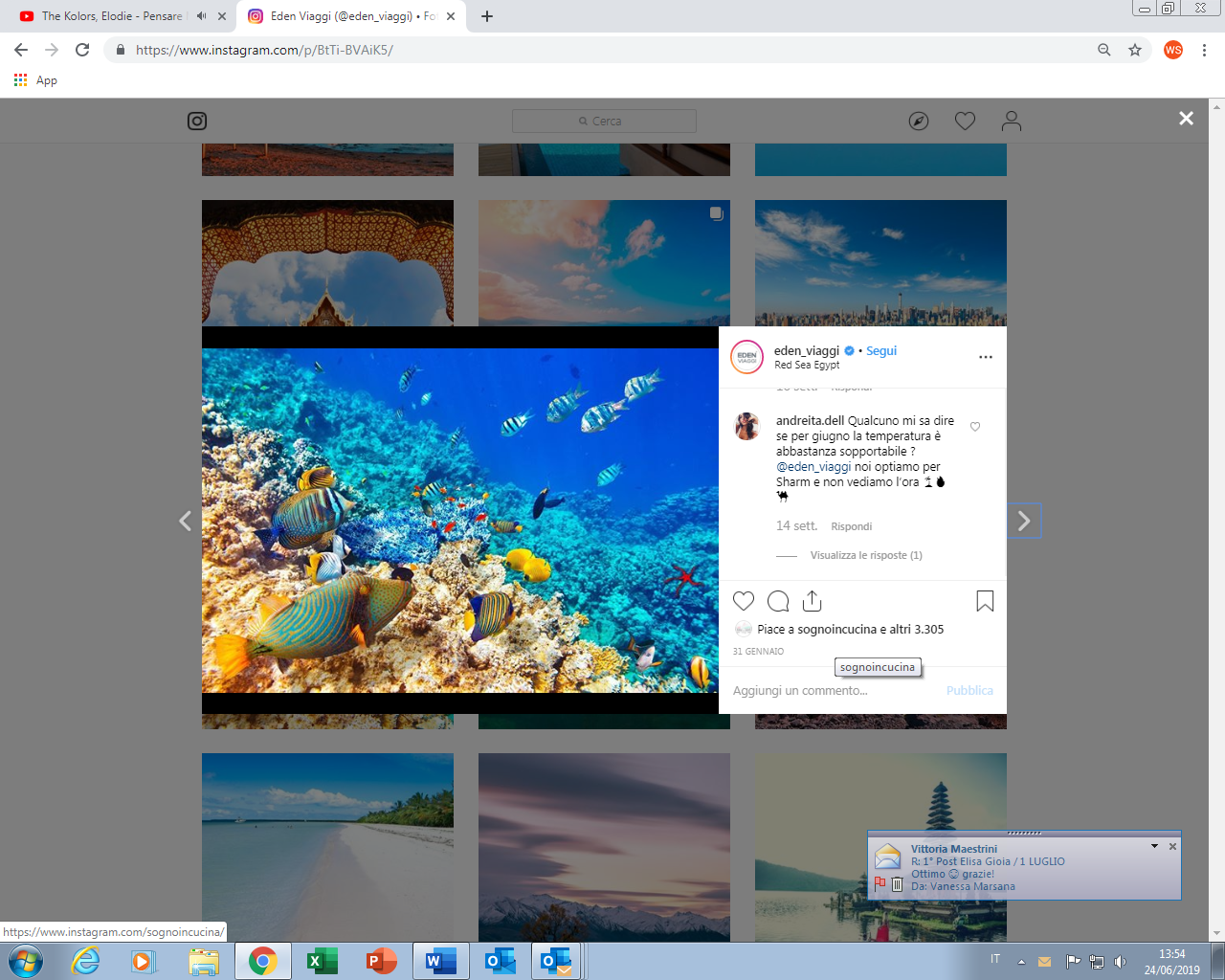Like the post with heart icon
Screen dimensions: 1225x980
click(x=744, y=601)
